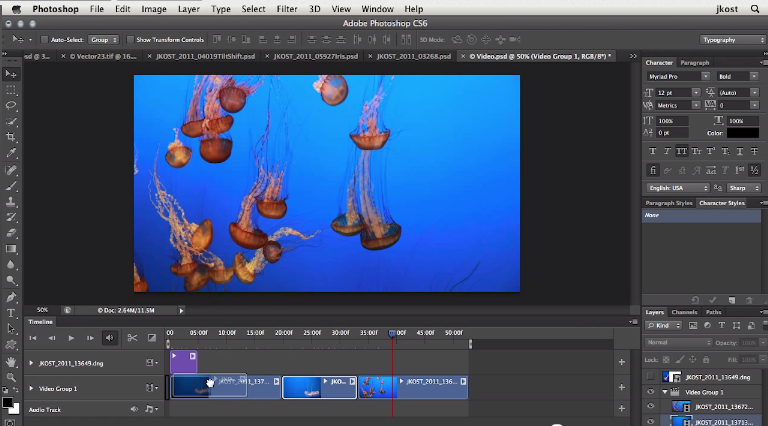Click the scissors split-at-playhead icon

[x=131, y=338]
